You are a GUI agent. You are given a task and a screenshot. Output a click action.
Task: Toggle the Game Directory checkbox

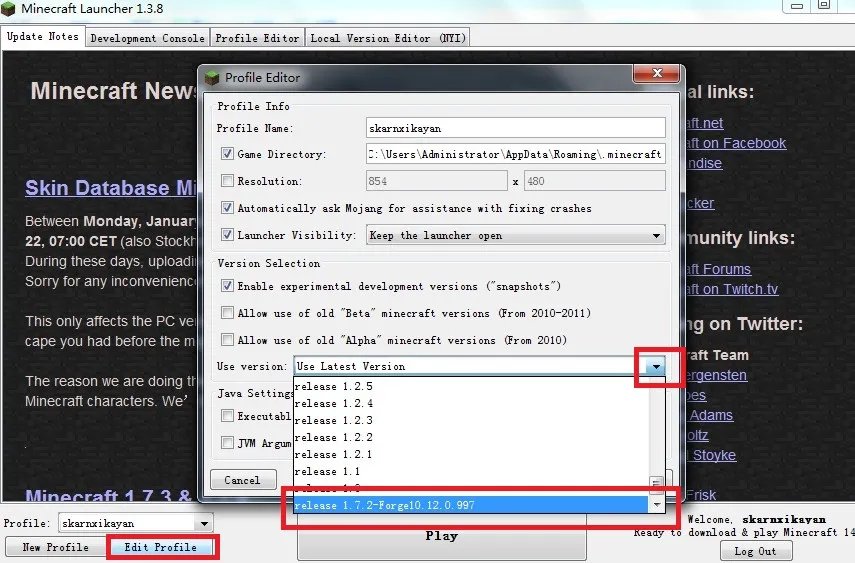pyautogui.click(x=227, y=154)
